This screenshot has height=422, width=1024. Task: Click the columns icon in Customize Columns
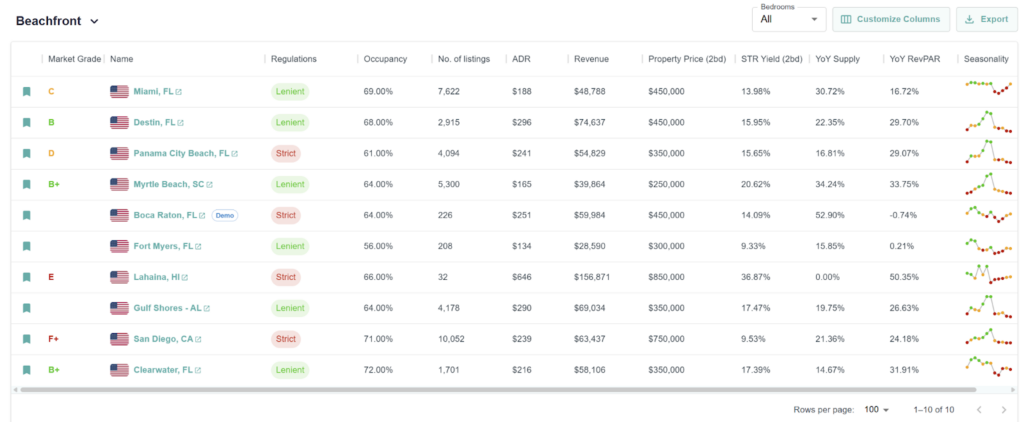click(846, 19)
